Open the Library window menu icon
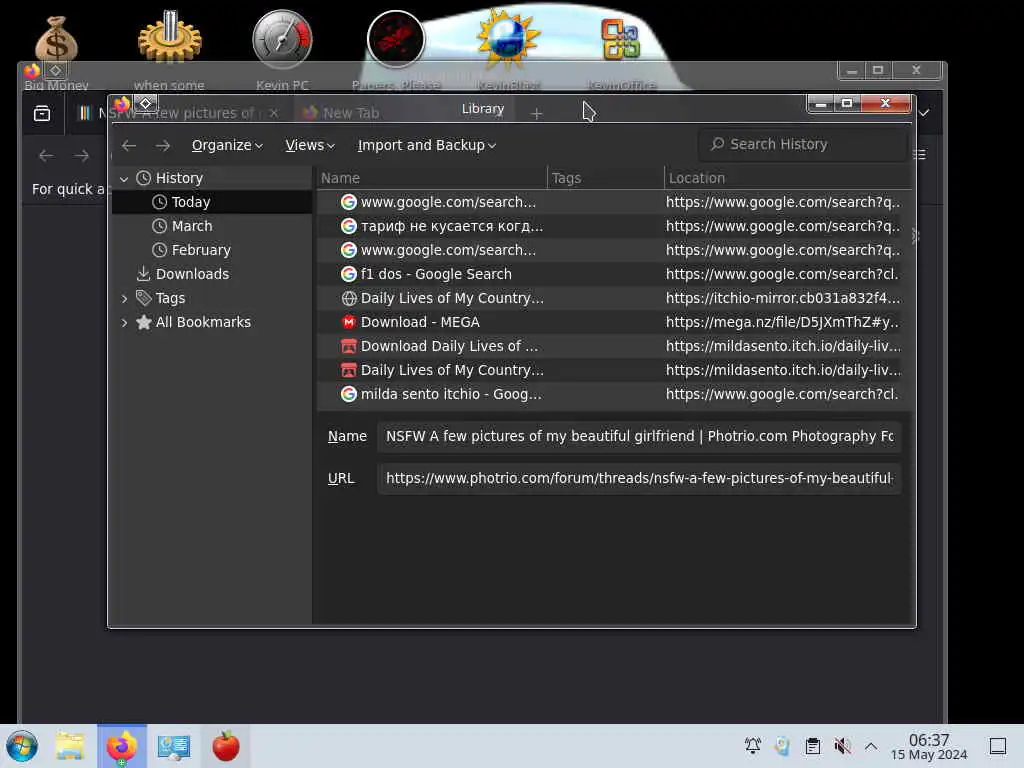This screenshot has width=1024, height=768. (x=122, y=104)
